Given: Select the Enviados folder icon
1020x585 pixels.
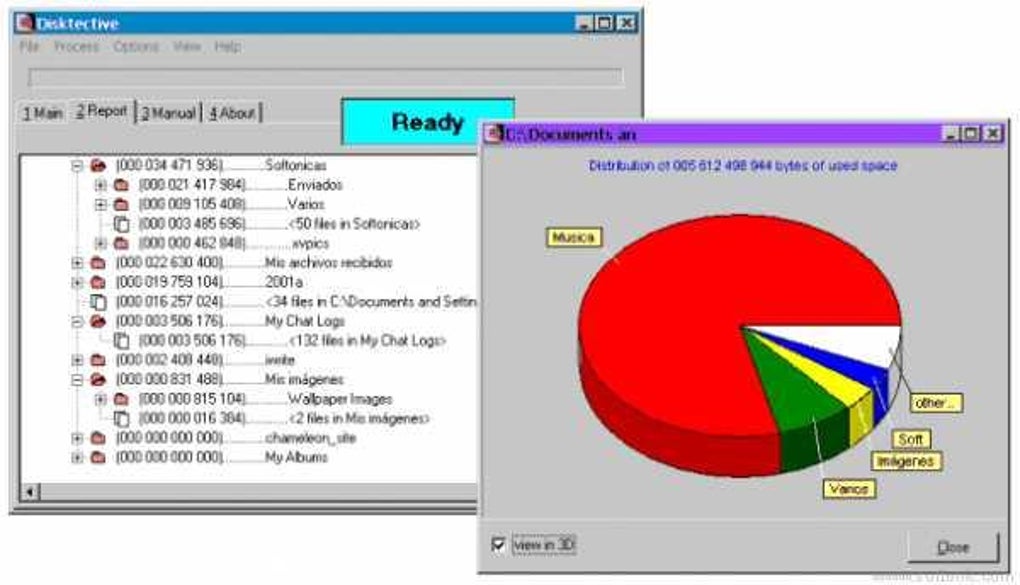Looking at the screenshot, I should (x=121, y=185).
